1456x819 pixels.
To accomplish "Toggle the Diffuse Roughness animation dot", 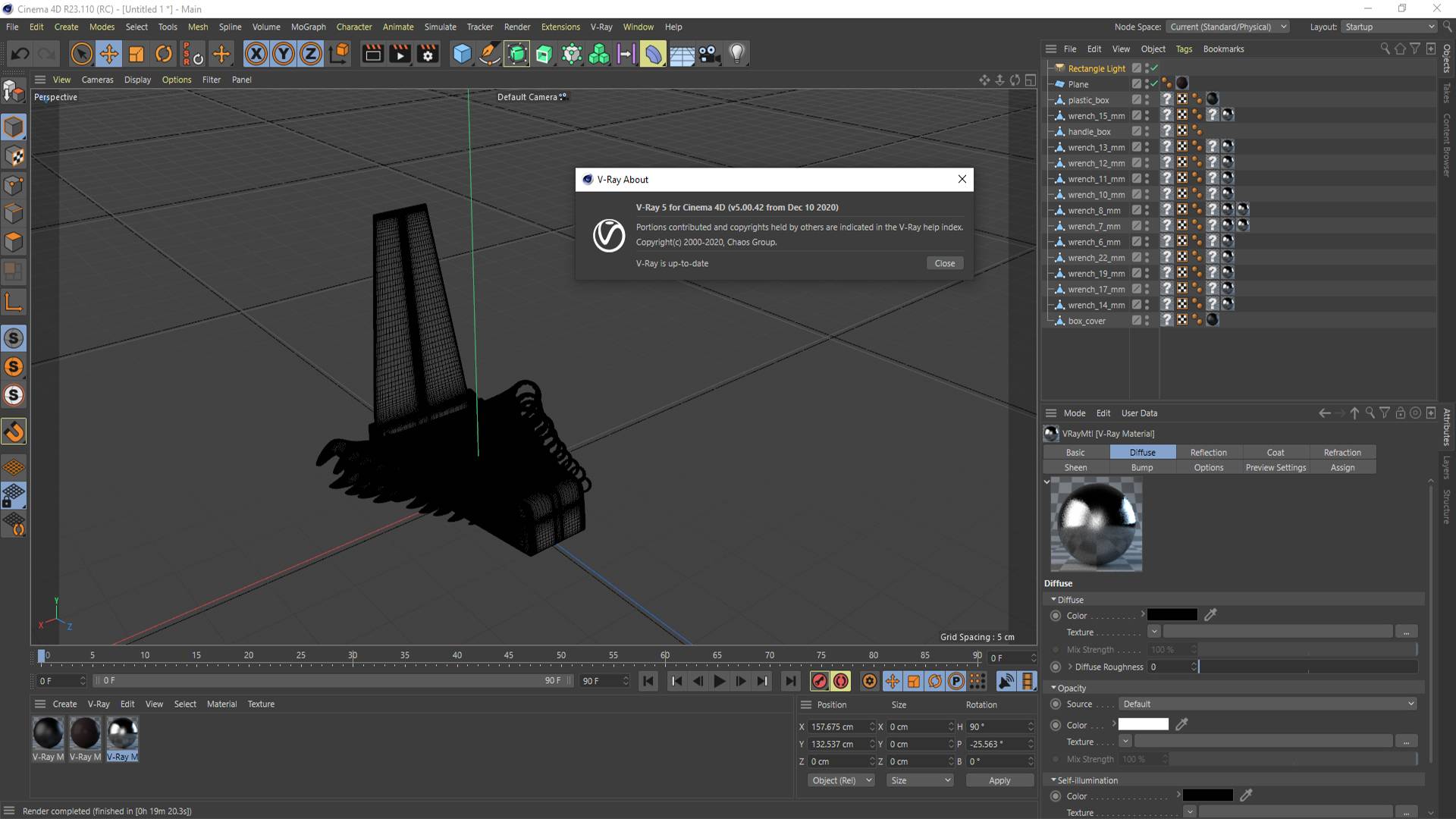I will [x=1056, y=667].
